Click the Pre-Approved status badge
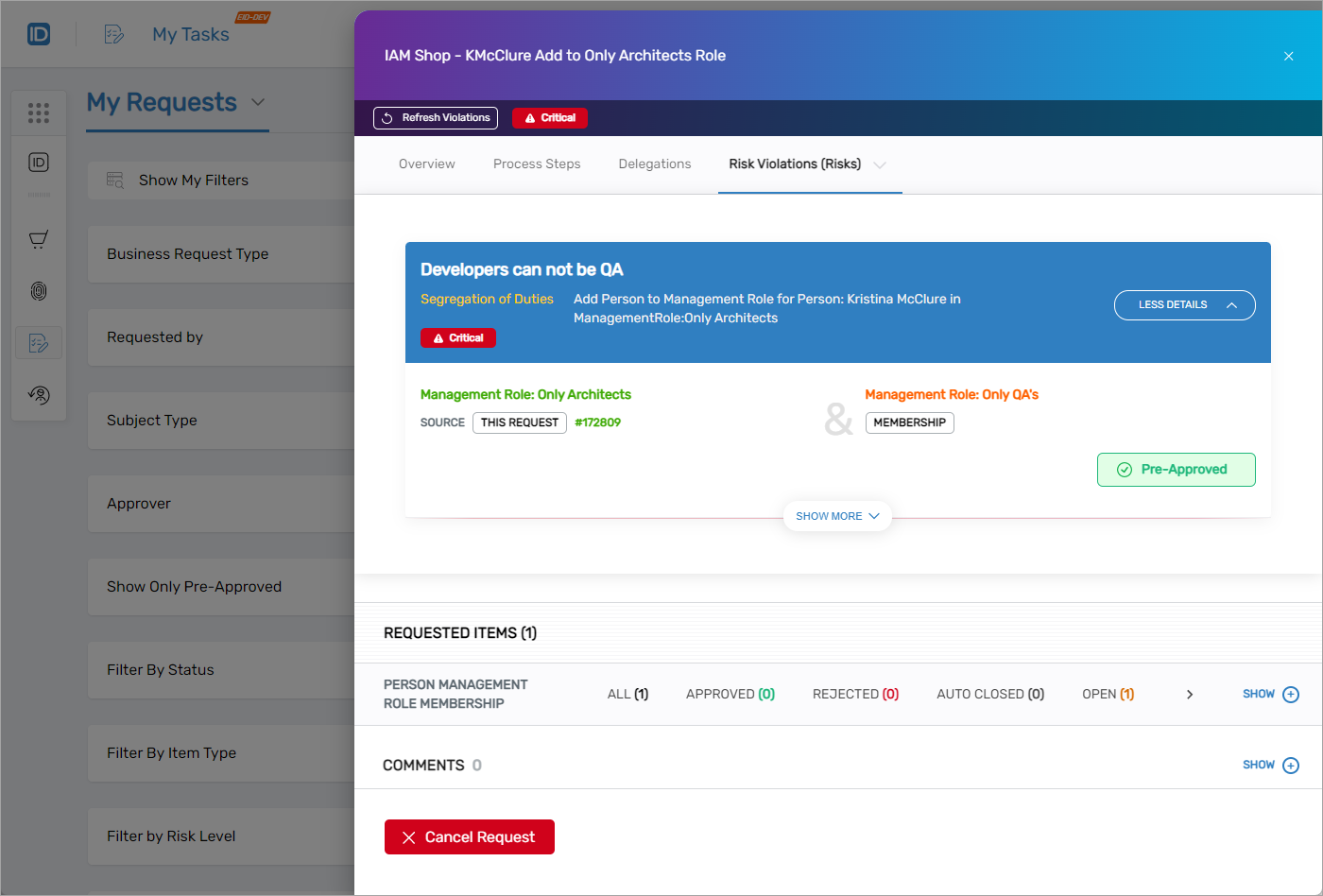The width and height of the screenshot is (1323, 896). 1176,470
